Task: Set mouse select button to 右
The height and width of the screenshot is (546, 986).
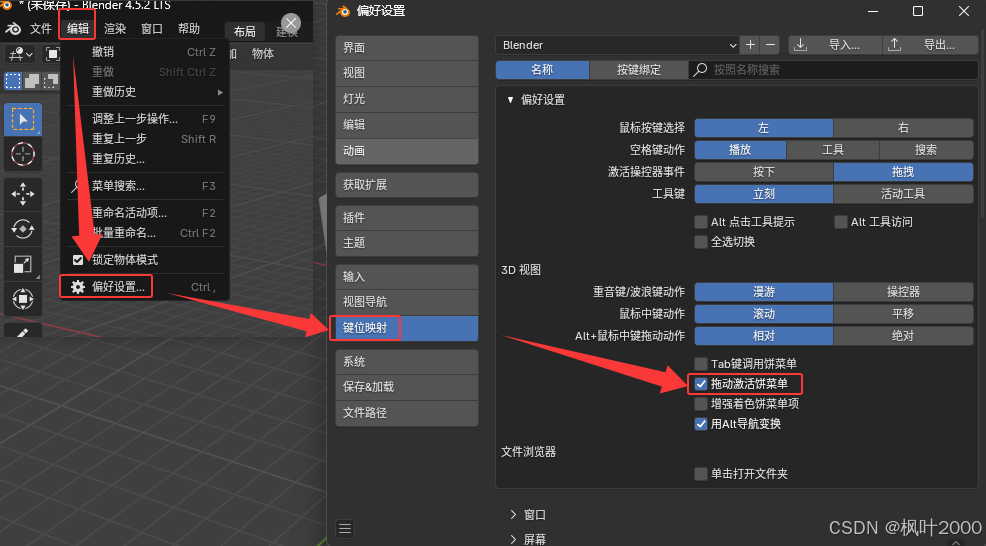Action: (903, 128)
